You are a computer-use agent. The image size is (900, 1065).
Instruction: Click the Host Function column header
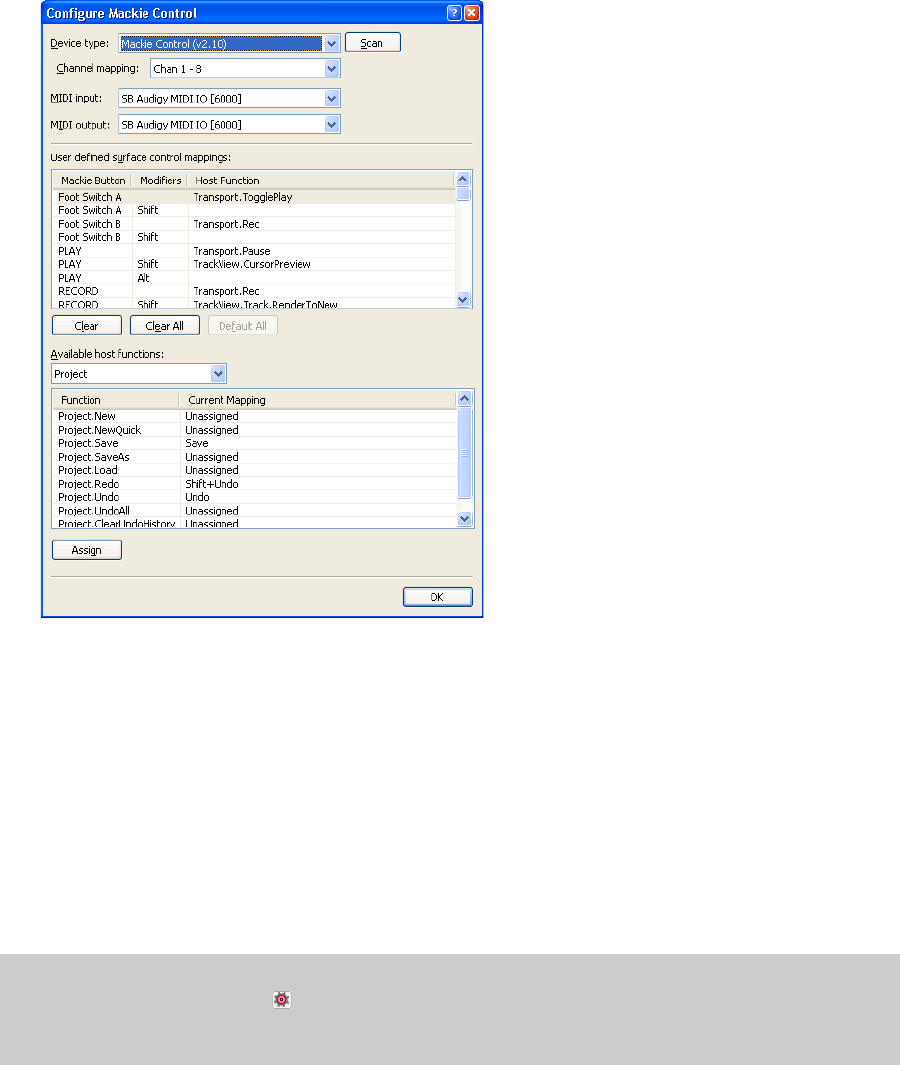(320, 180)
